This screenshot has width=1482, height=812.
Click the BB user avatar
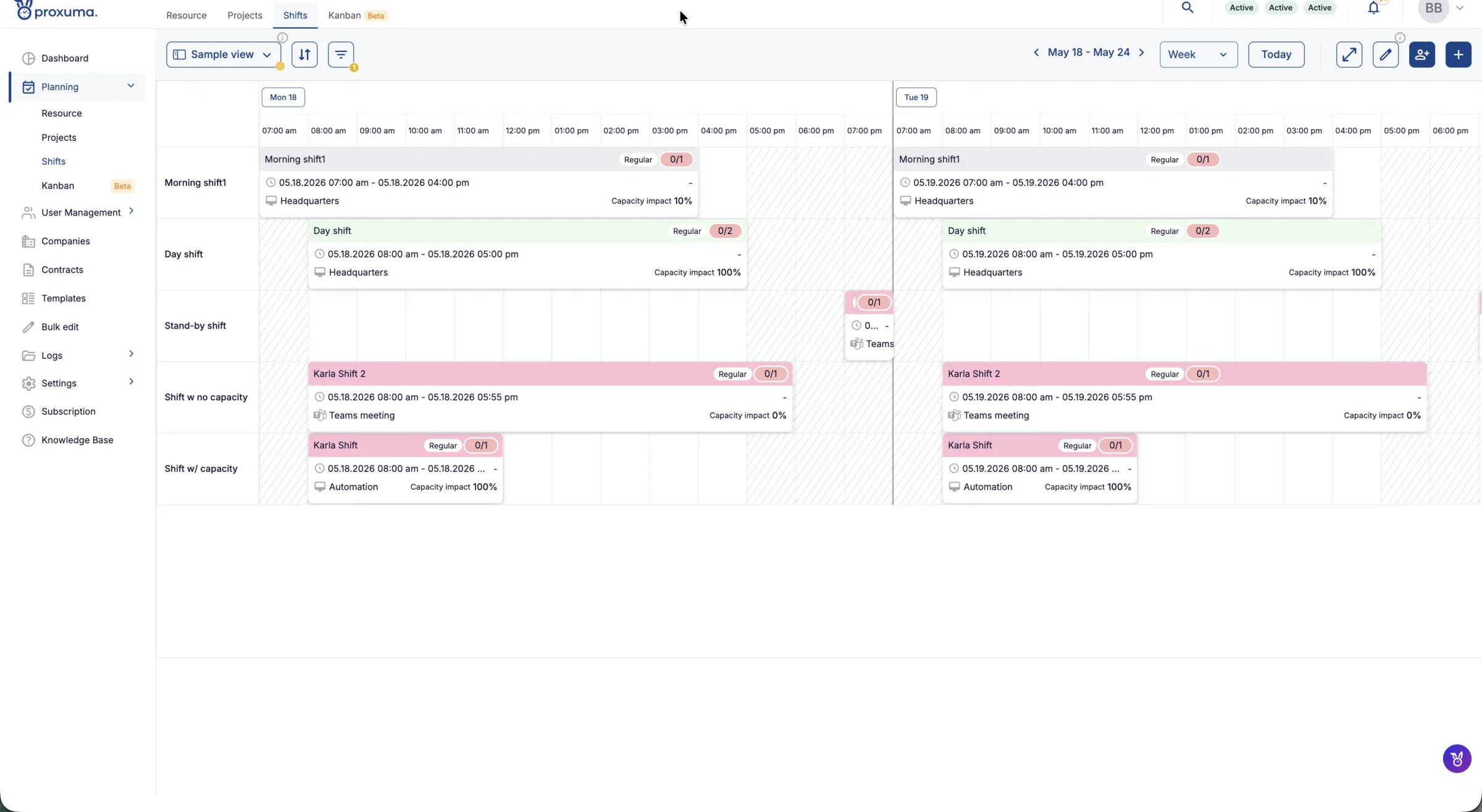pyautogui.click(x=1433, y=9)
